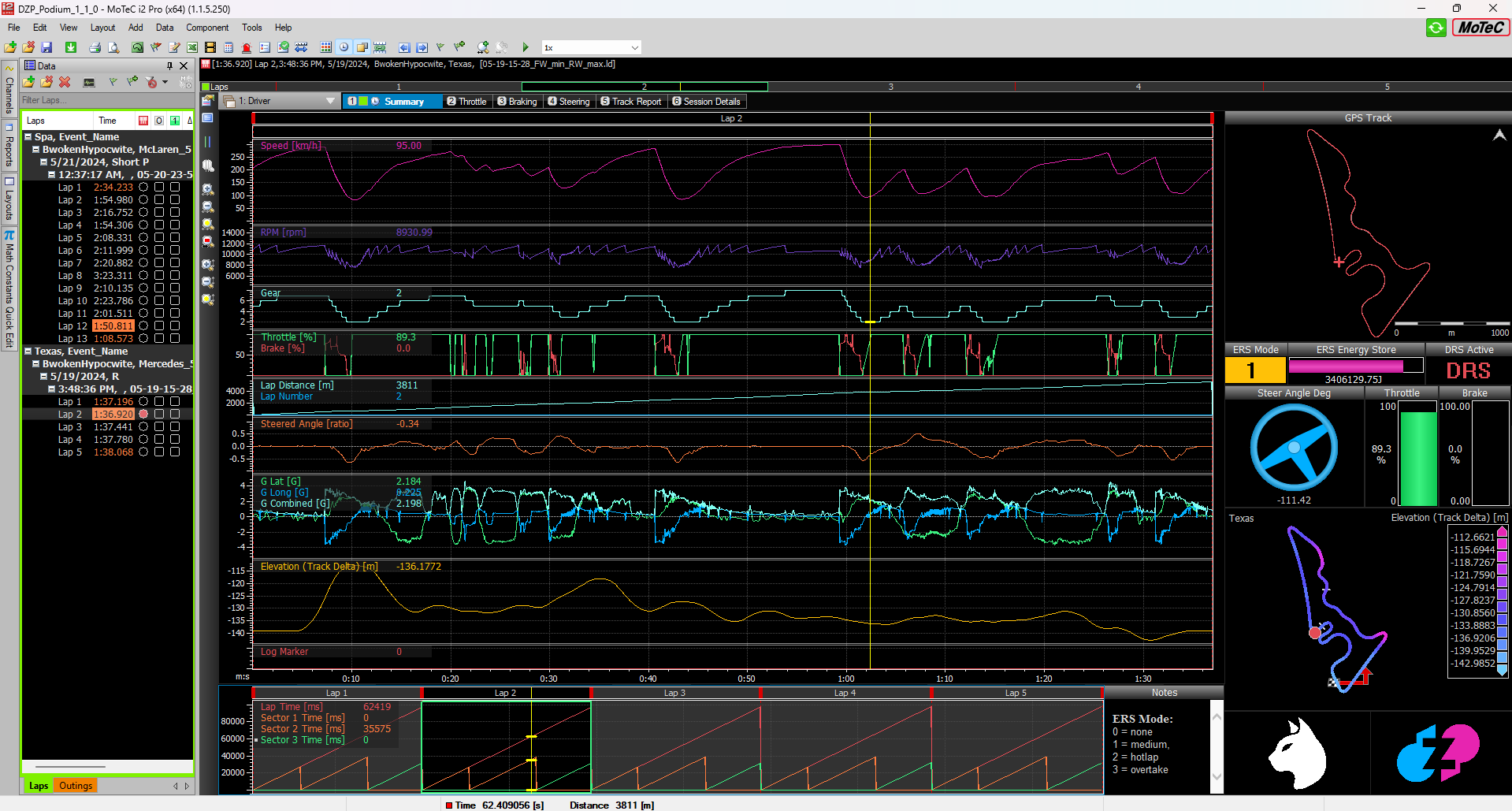Click the green MoTeC online refresh icon
The image size is (1512, 811).
1436,28
